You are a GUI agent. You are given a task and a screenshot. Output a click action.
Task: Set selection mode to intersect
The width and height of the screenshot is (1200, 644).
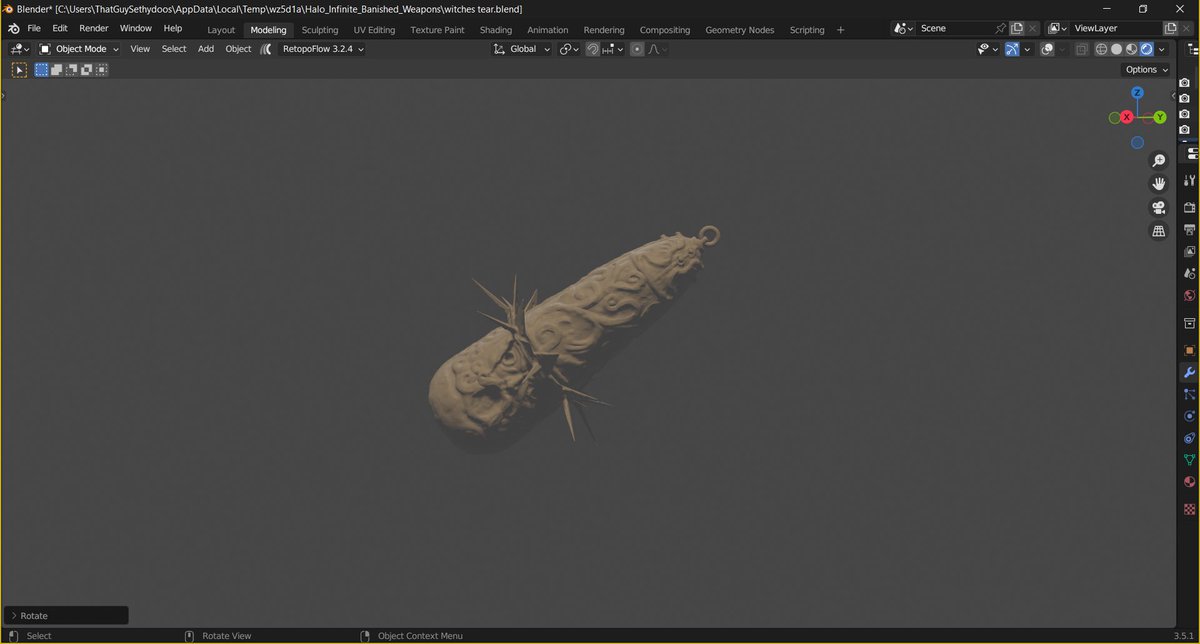point(101,70)
